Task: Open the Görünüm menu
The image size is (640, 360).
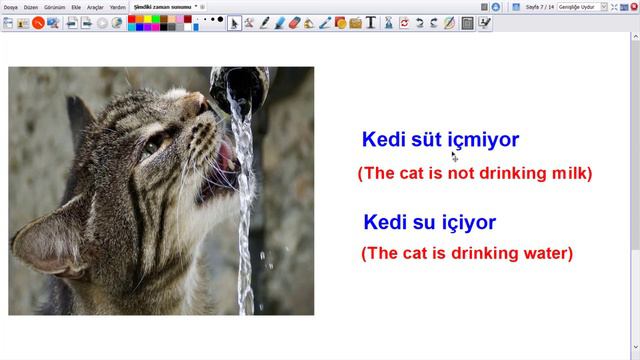Action: click(x=55, y=7)
